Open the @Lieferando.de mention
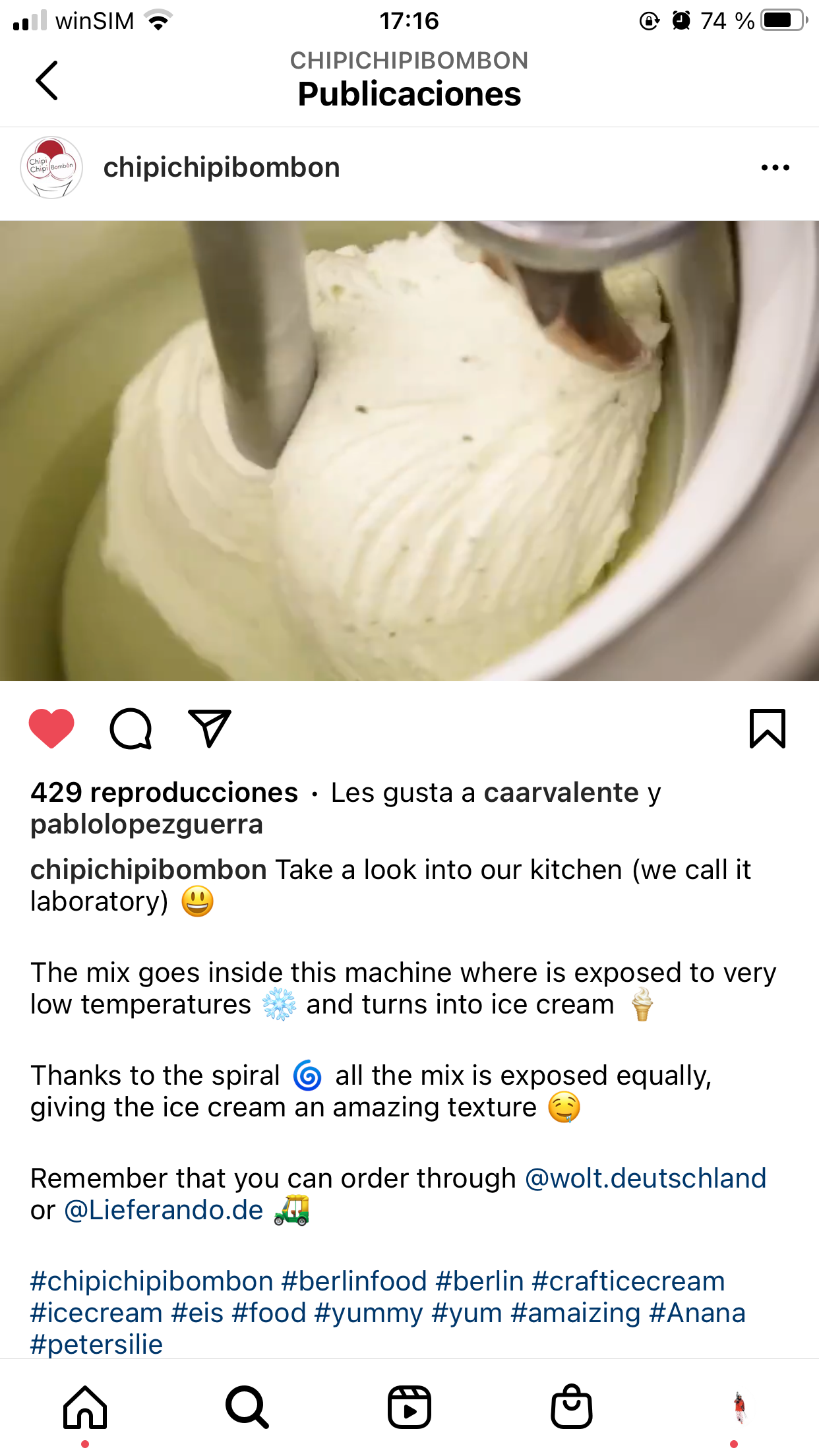Viewport: 819px width, 1456px height. point(164,1210)
